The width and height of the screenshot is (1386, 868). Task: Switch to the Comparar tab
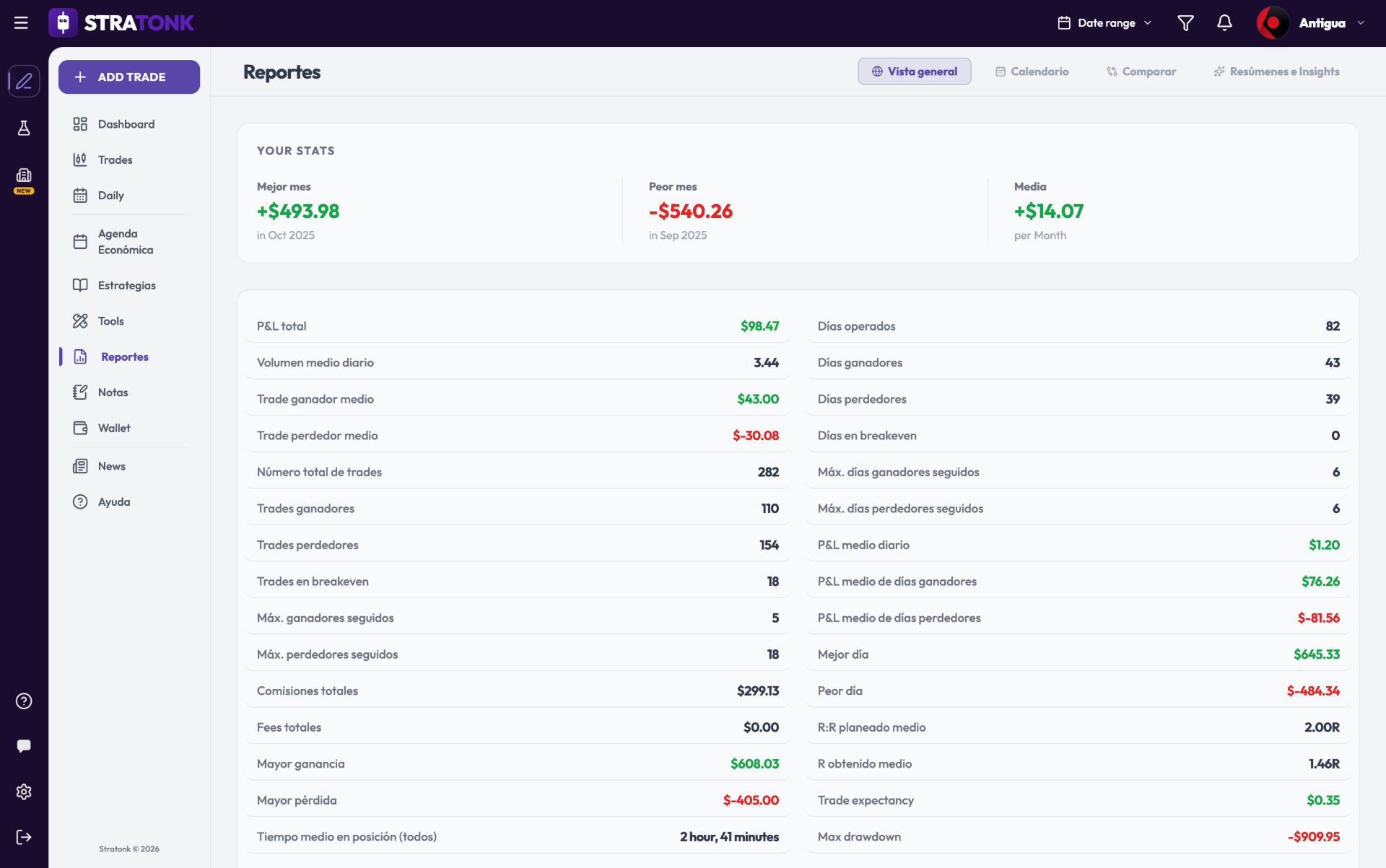(1141, 71)
